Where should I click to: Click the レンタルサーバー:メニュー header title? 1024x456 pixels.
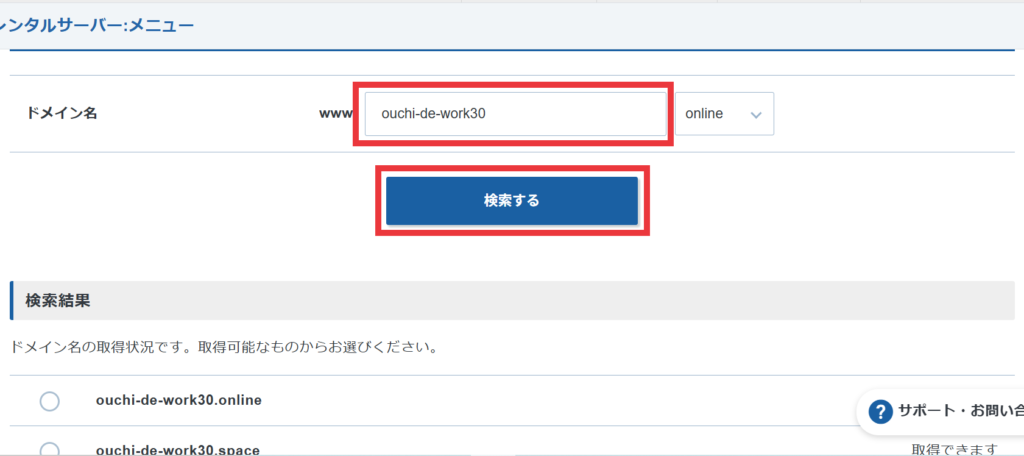click(x=97, y=26)
